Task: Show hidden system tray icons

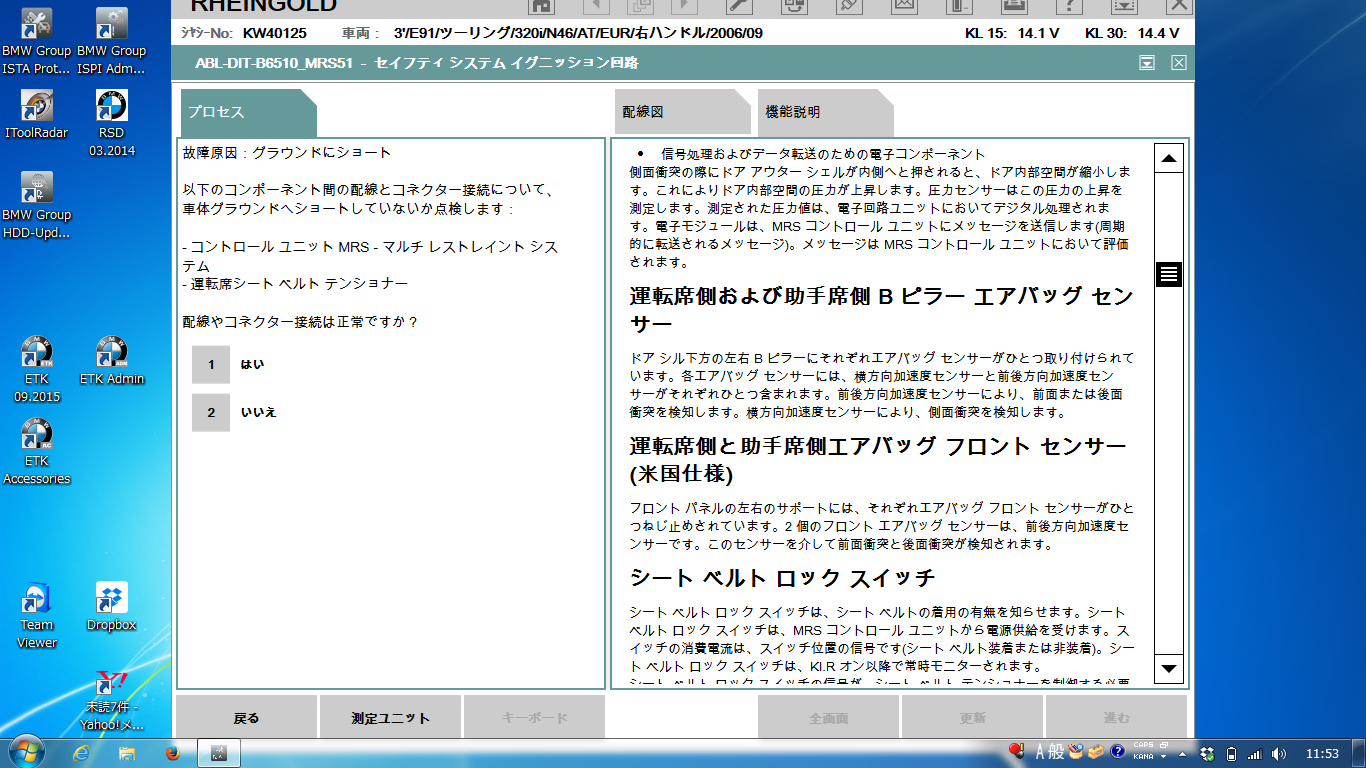Action: 1183,753
